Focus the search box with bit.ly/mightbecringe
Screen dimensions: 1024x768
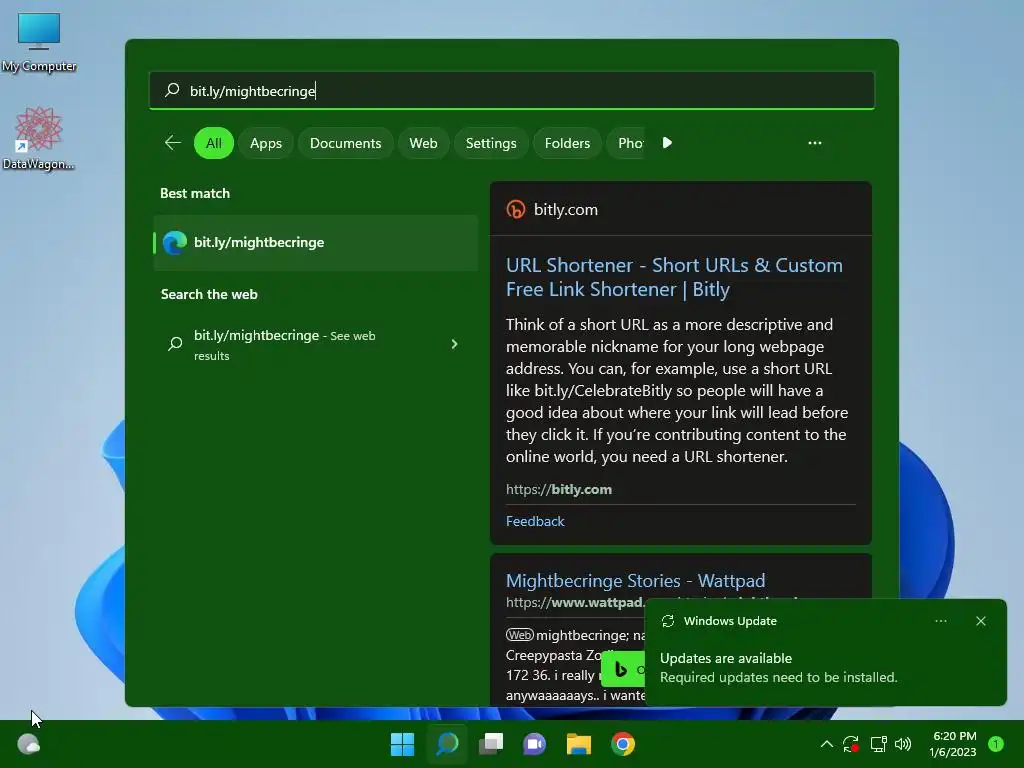(512, 90)
